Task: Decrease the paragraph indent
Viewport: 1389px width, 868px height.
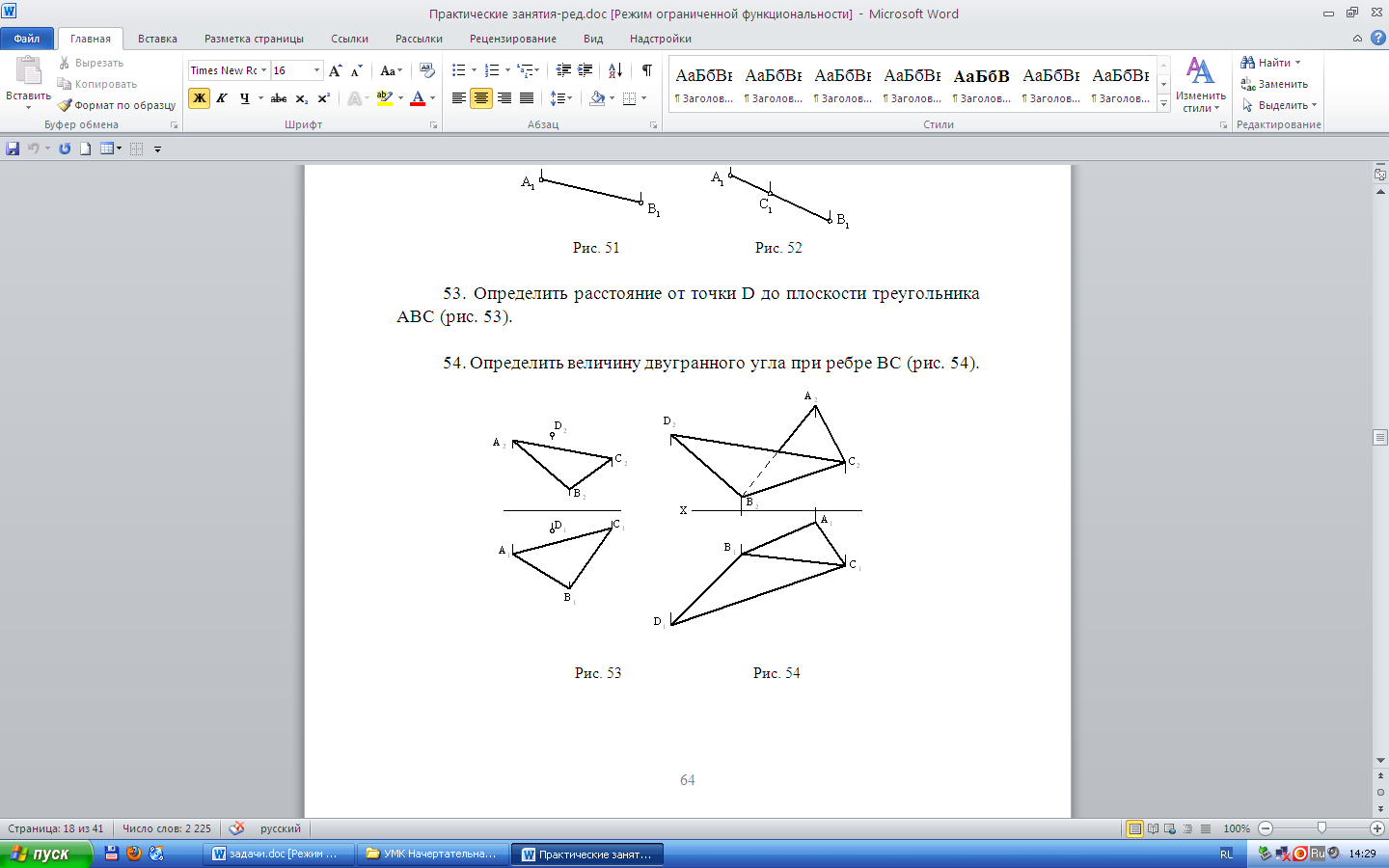Action: pos(563,70)
